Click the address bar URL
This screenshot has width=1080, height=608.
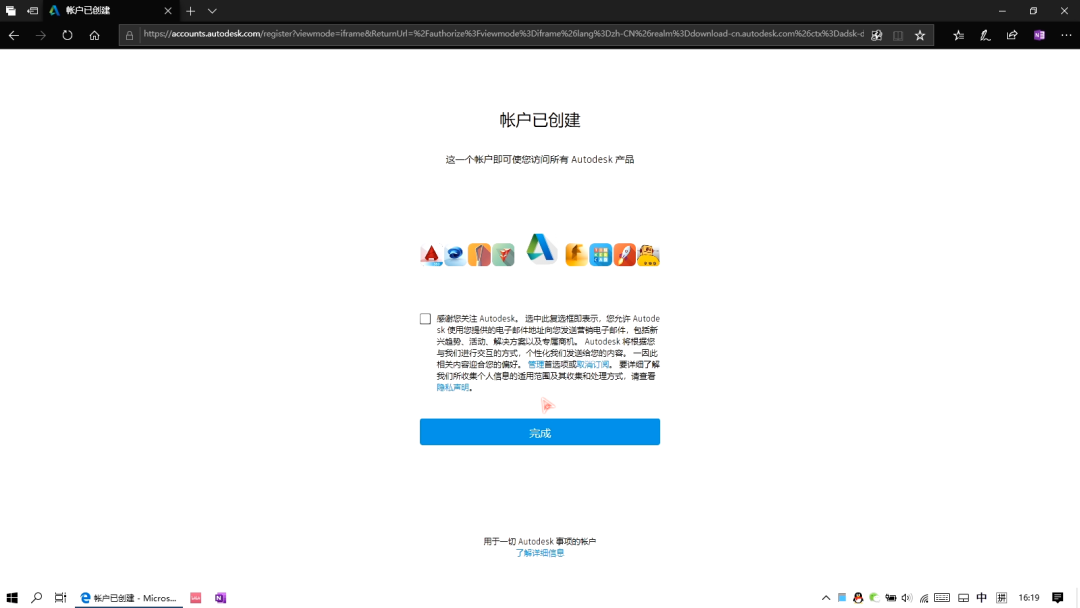(x=503, y=34)
